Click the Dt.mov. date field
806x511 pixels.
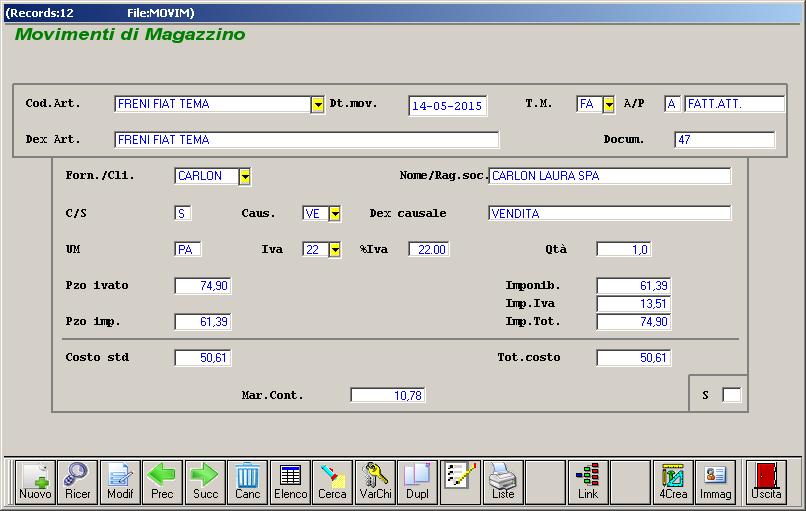pos(447,106)
